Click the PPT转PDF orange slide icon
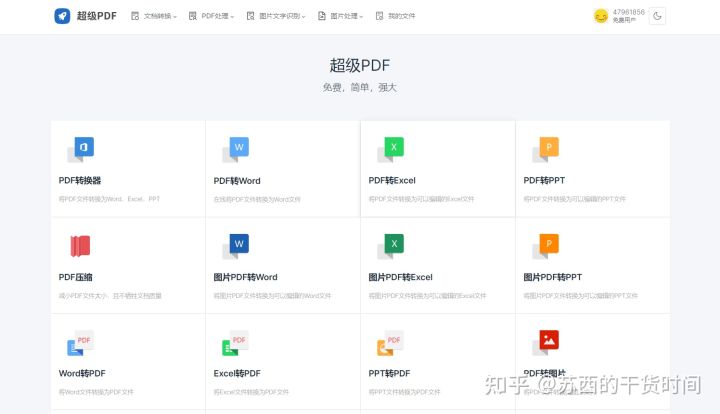720x414 pixels. pos(390,343)
